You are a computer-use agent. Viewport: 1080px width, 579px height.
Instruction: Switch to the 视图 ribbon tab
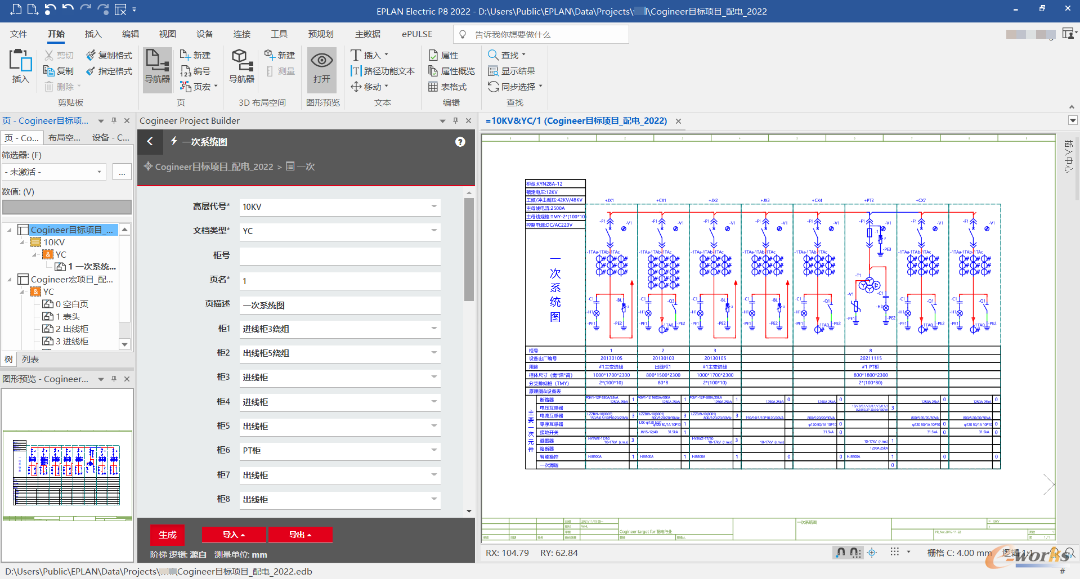167,34
